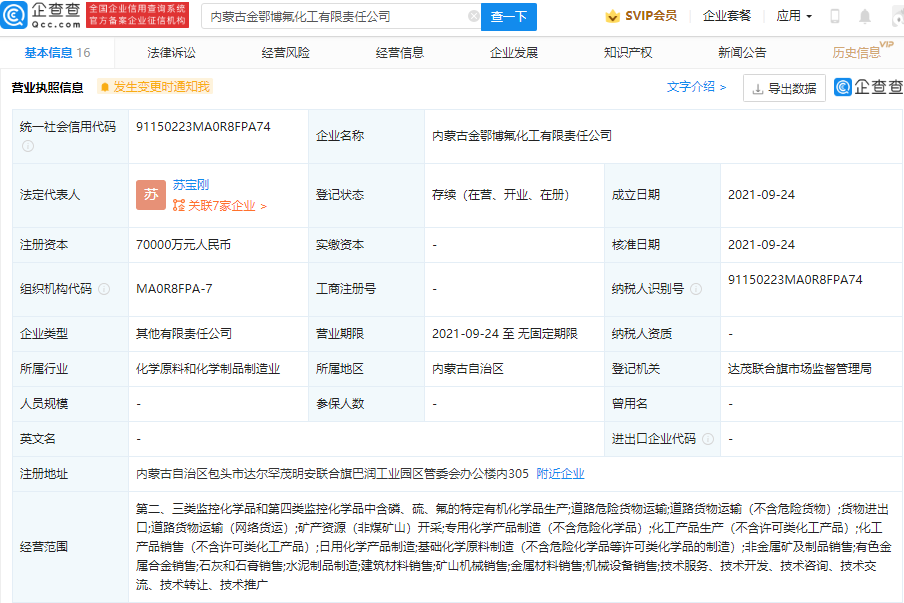
Task: Click into the company search input field
Action: tap(335, 17)
